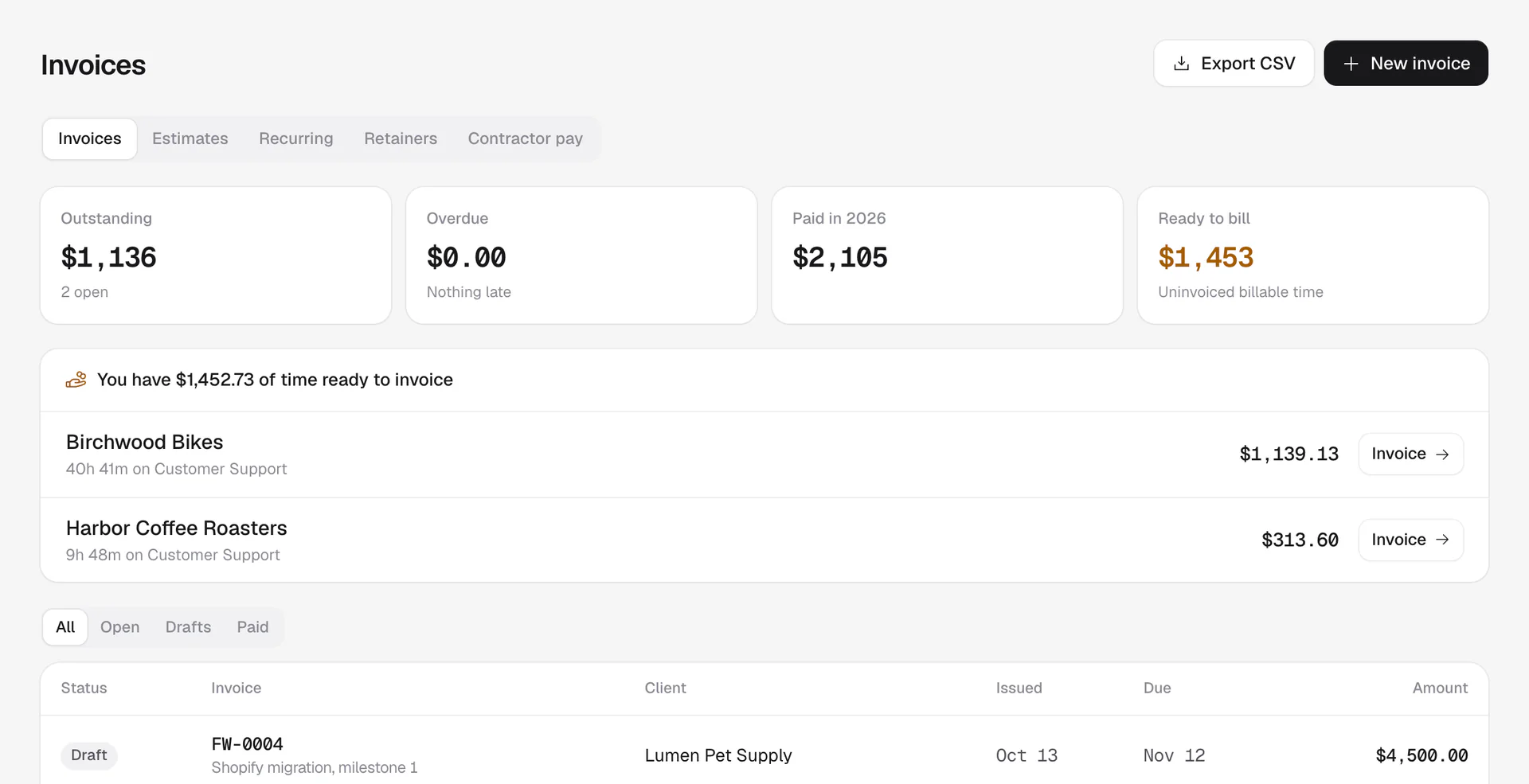The image size is (1529, 784).
Task: Click the plus icon in New invoice
Action: 1351,64
